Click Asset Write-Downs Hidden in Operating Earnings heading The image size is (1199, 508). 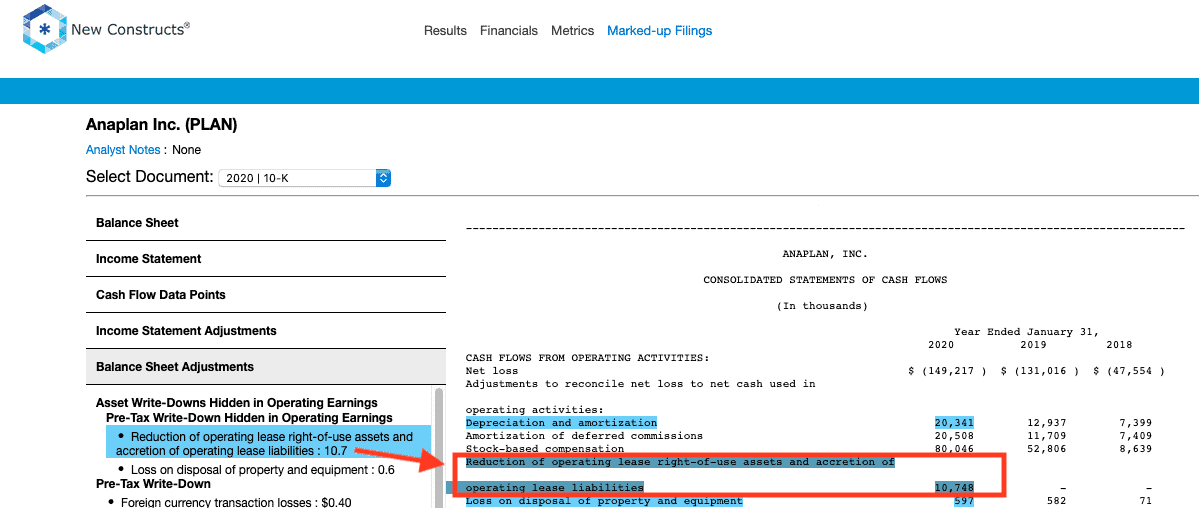click(x=236, y=402)
